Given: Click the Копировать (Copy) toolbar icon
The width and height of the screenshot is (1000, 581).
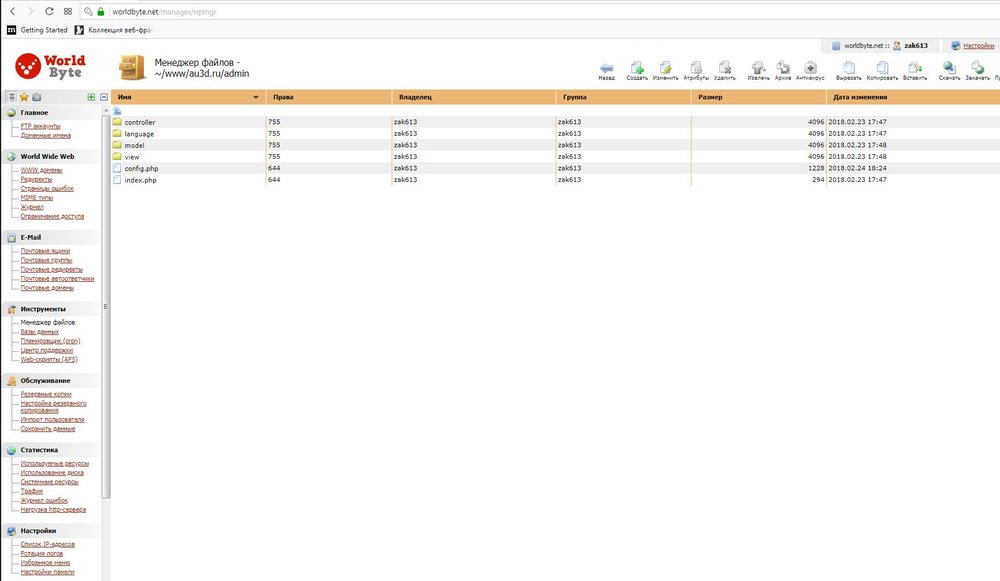Looking at the screenshot, I should [x=882, y=68].
